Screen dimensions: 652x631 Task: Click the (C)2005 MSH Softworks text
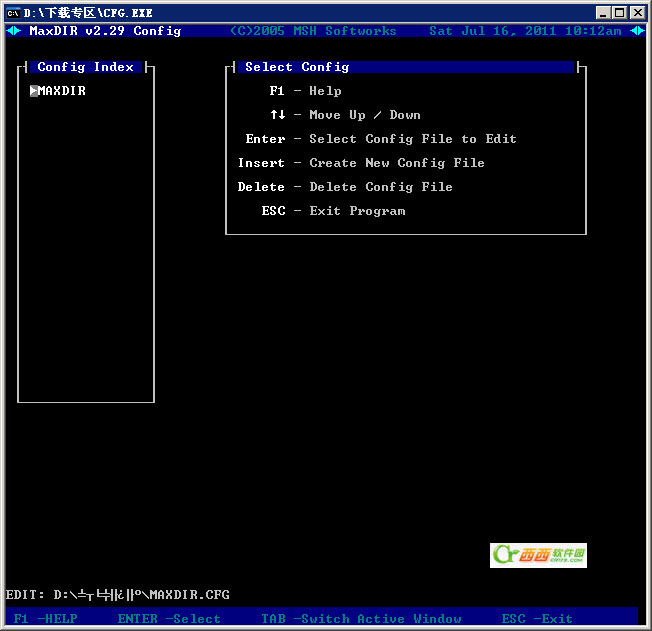313,31
